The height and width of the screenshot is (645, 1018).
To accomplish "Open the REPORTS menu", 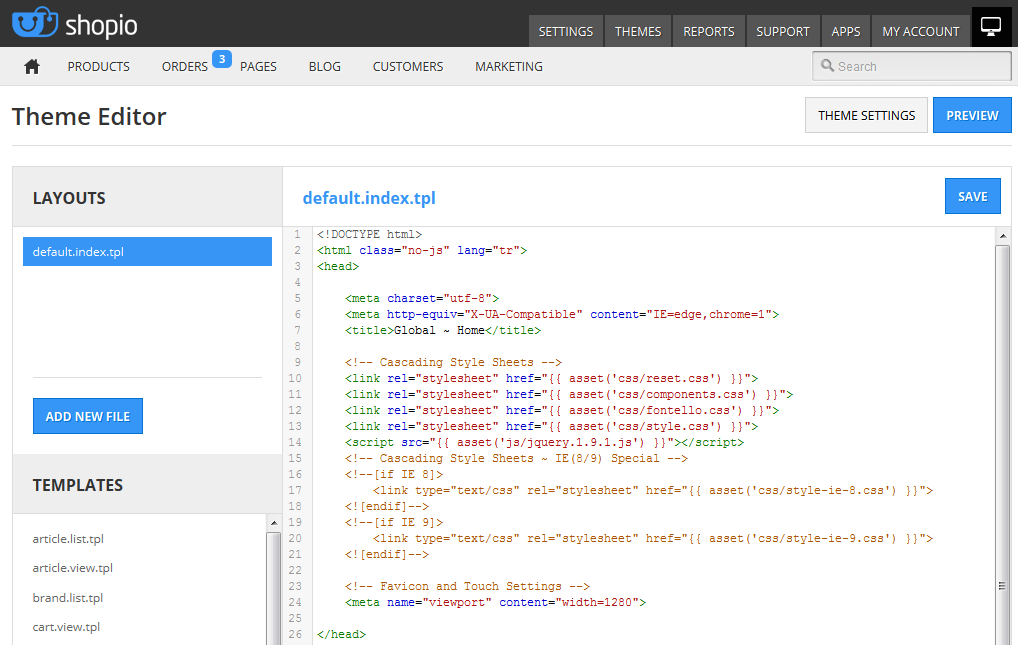I will (708, 31).
